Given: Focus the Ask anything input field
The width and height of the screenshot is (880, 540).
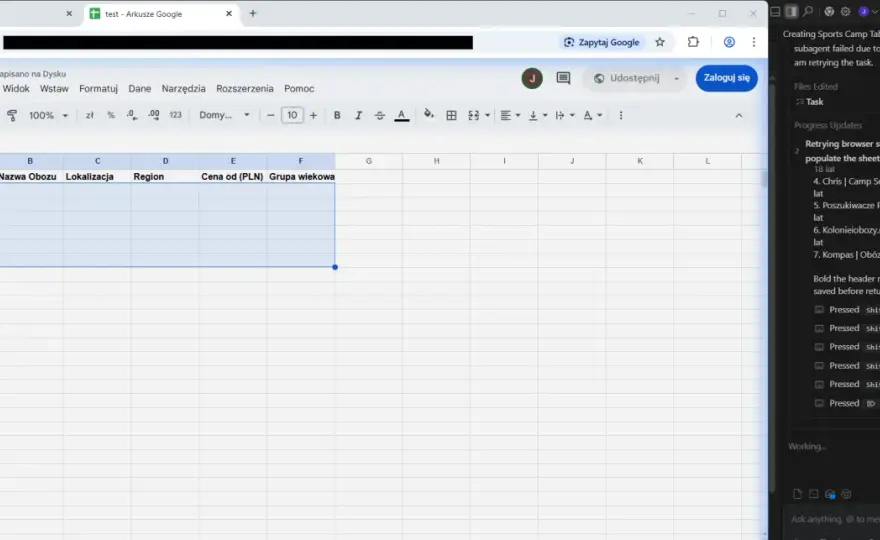Looking at the screenshot, I should click(x=833, y=519).
